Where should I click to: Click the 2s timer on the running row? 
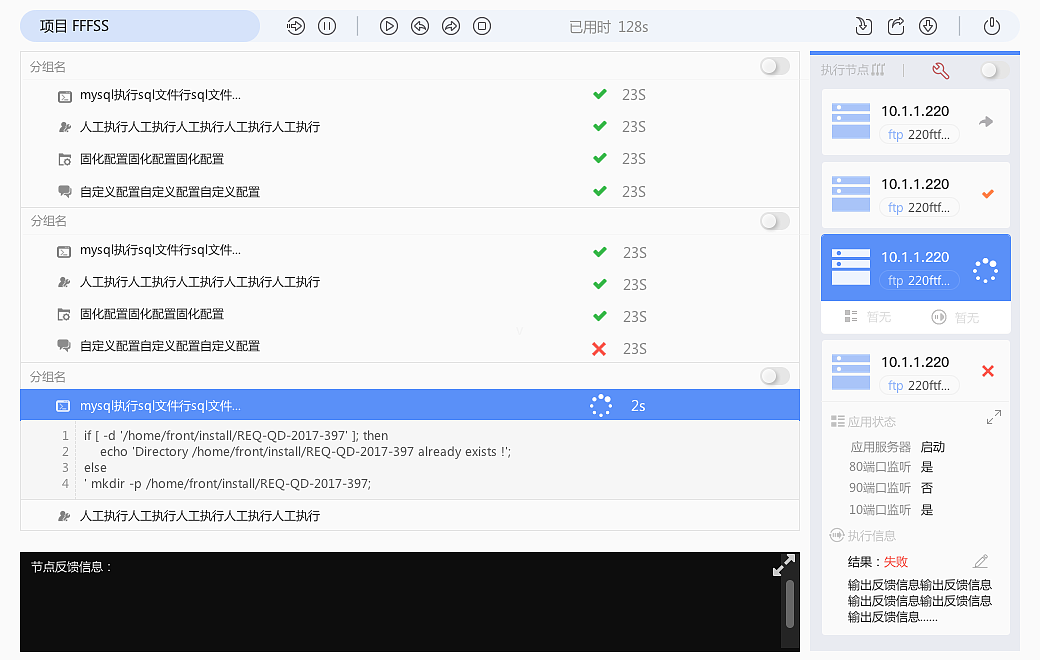(x=638, y=406)
